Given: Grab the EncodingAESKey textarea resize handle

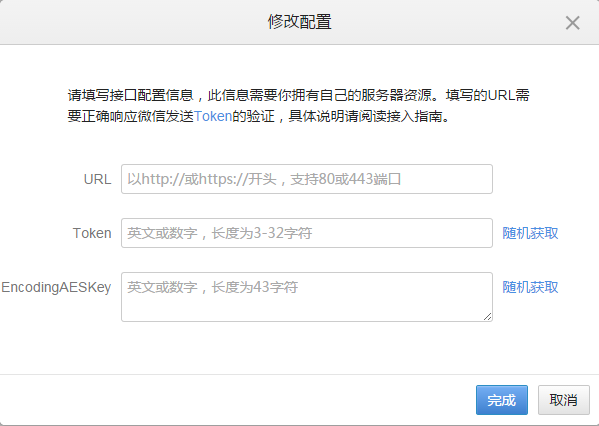Looking at the screenshot, I should [487, 316].
